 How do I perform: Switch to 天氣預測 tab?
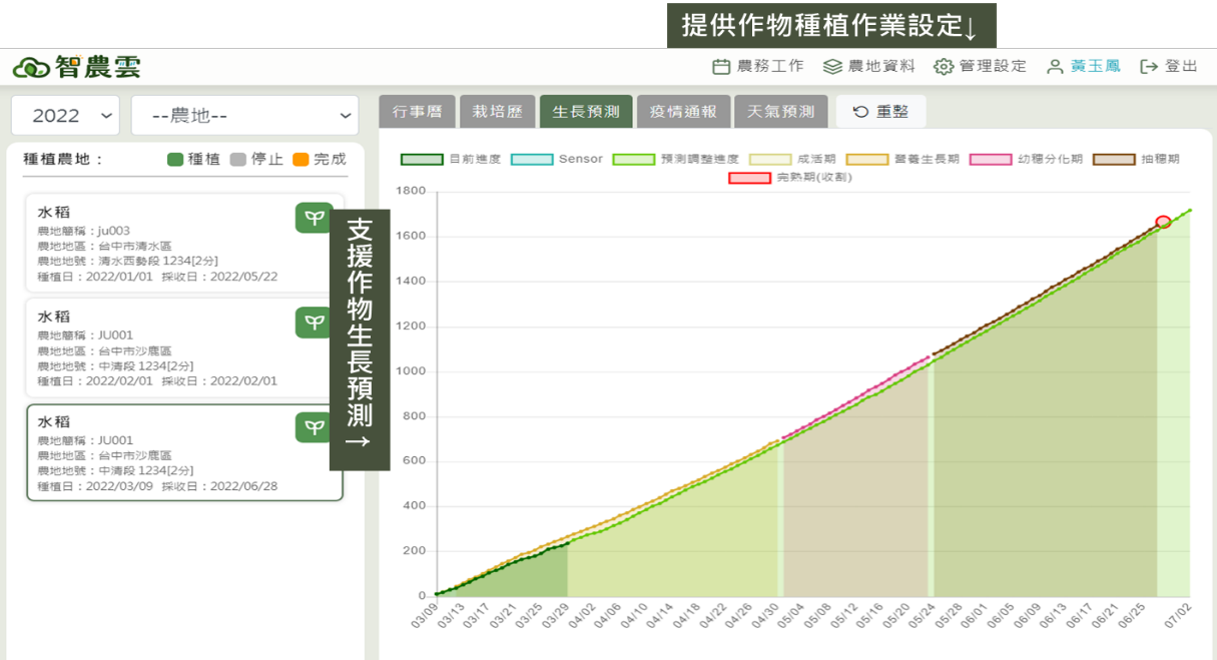[781, 112]
